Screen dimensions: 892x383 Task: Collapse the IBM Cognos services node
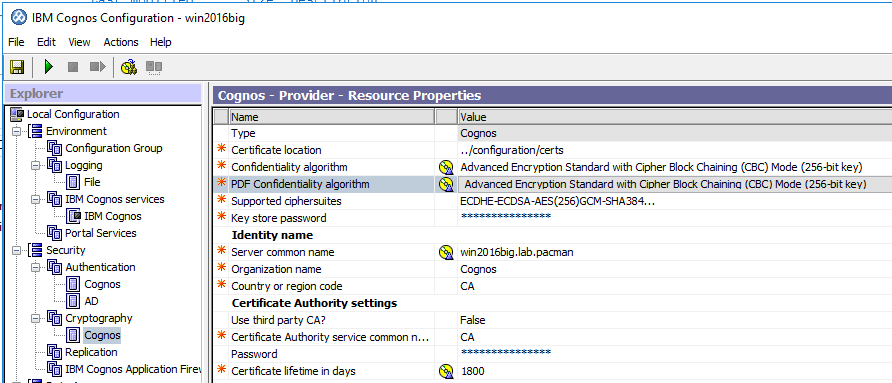click(x=35, y=200)
